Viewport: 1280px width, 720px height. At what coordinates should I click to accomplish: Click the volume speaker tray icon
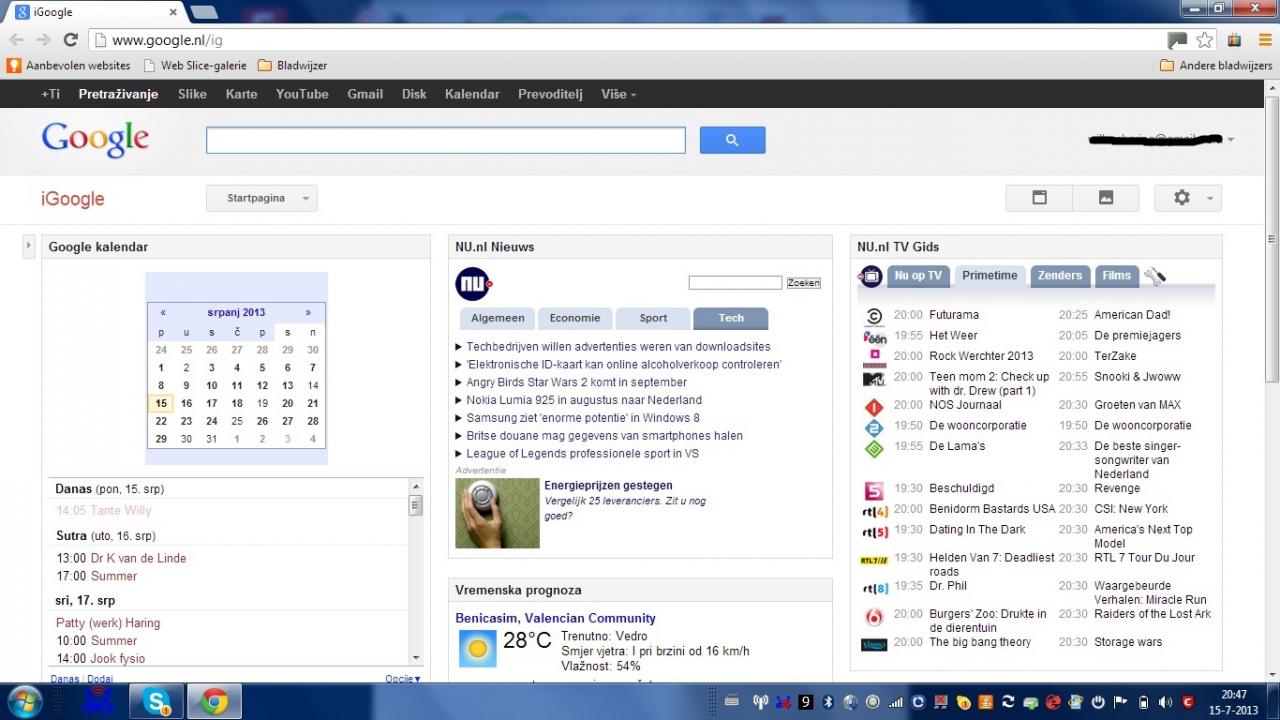tap(1166, 702)
